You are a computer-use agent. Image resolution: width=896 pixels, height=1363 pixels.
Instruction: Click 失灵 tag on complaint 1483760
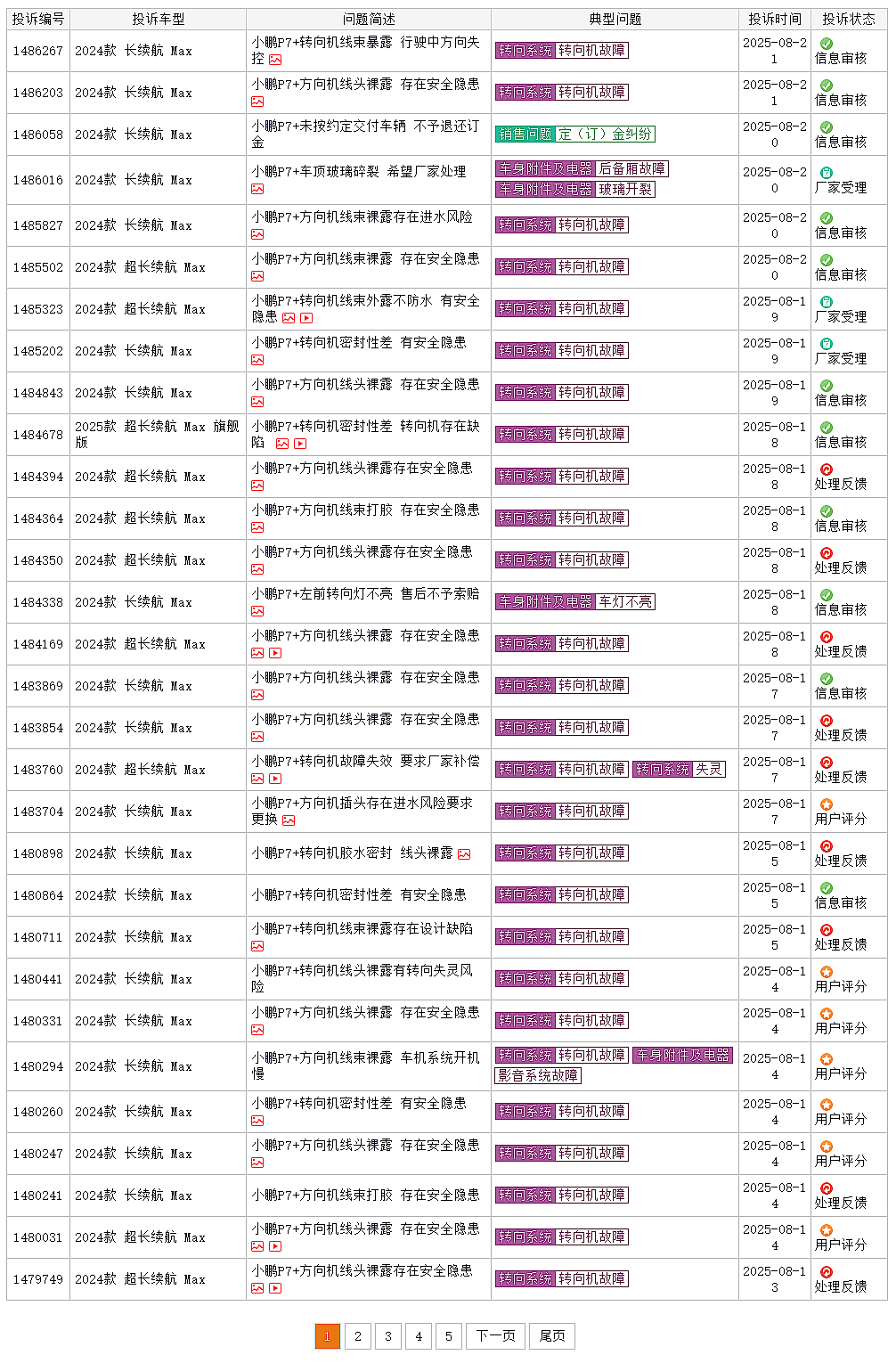709,769
